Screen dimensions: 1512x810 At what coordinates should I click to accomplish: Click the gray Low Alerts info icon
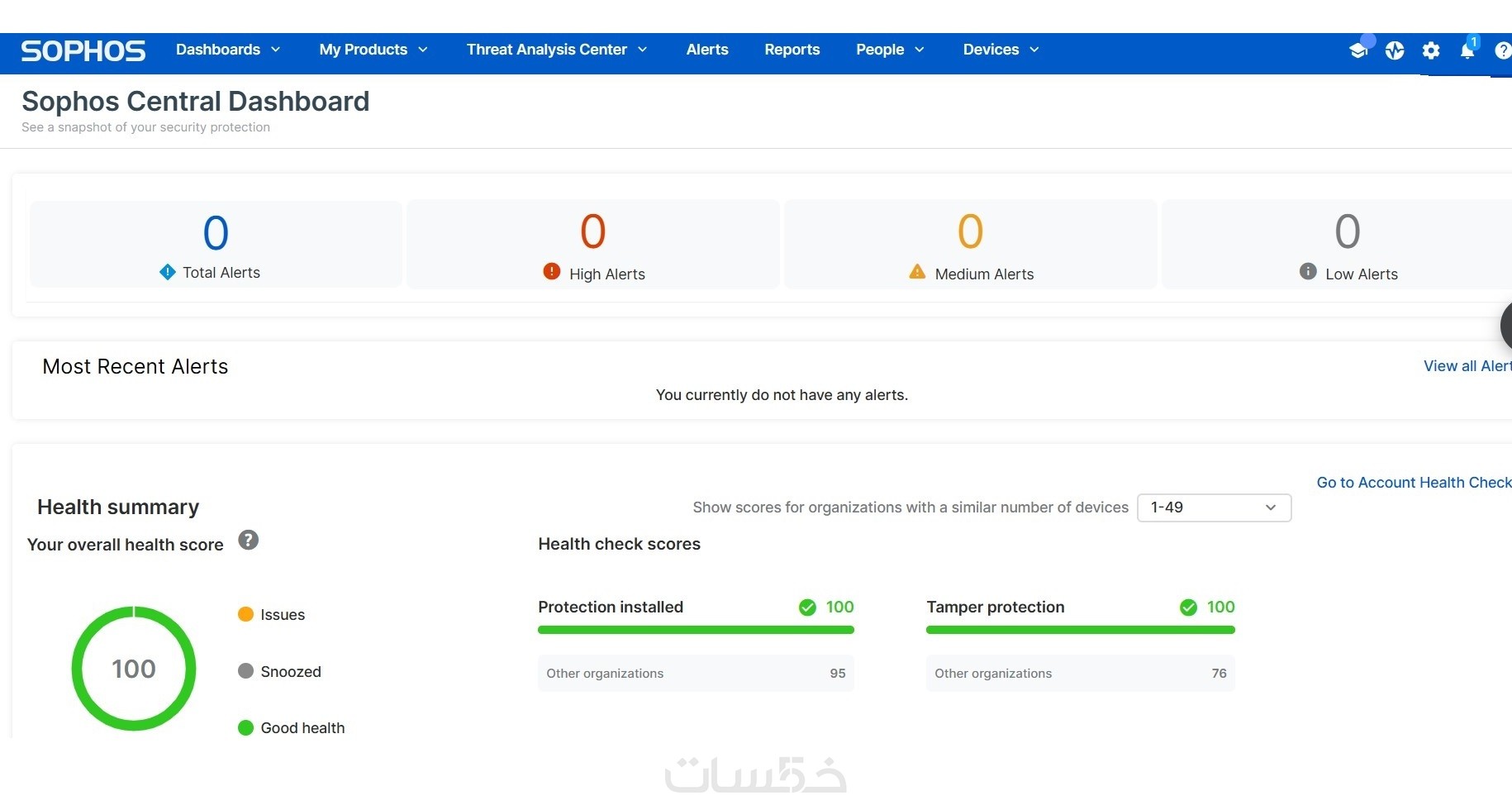1308,271
